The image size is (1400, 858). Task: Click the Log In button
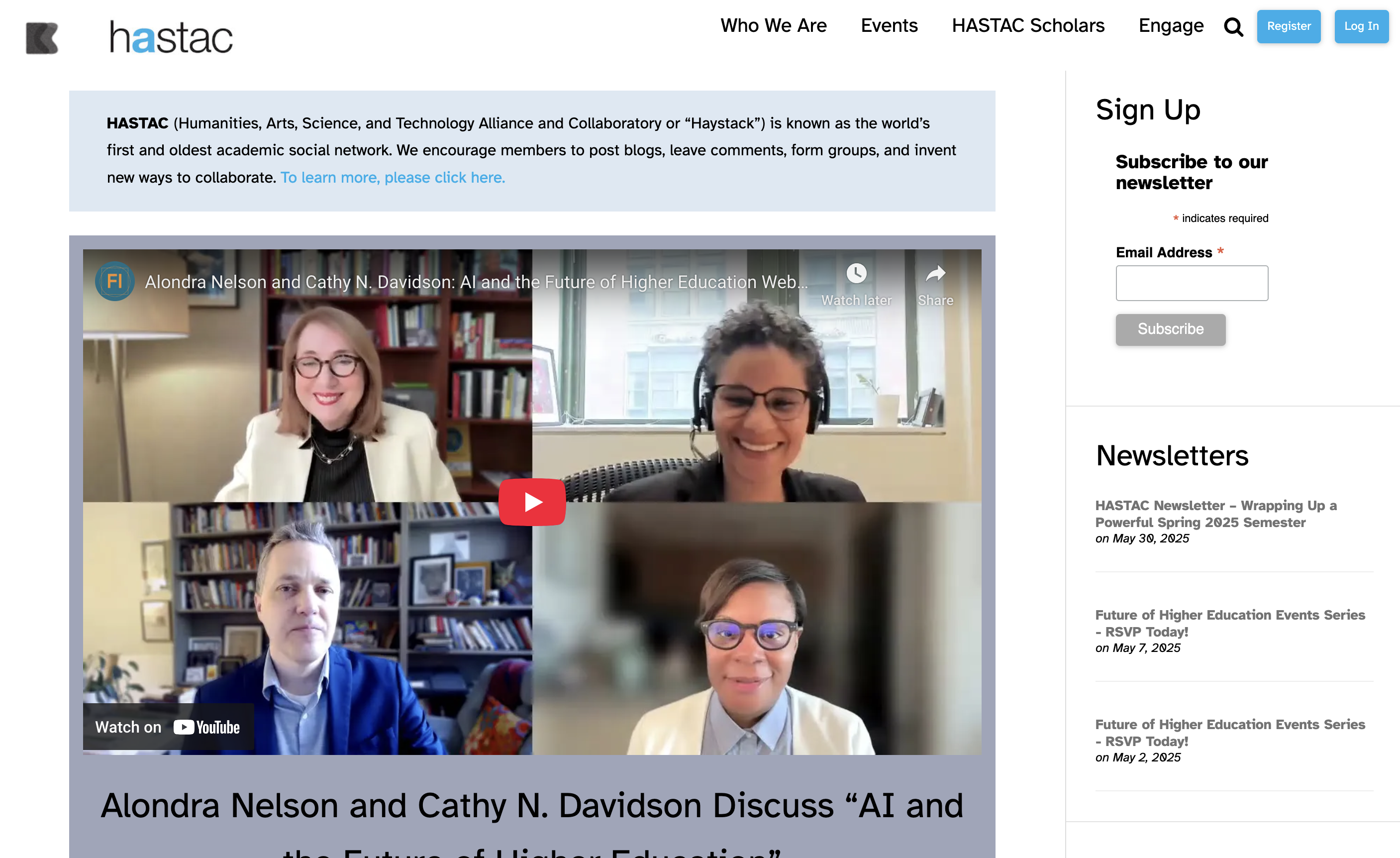[x=1361, y=26]
